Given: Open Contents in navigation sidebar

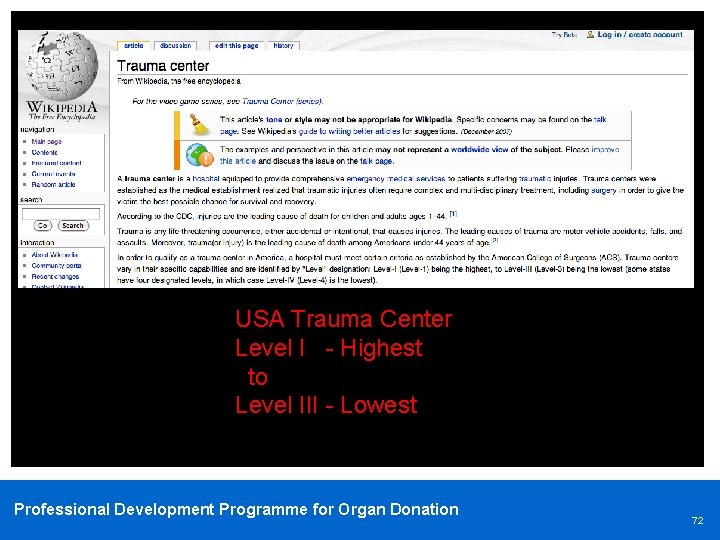Looking at the screenshot, I should point(45,152).
